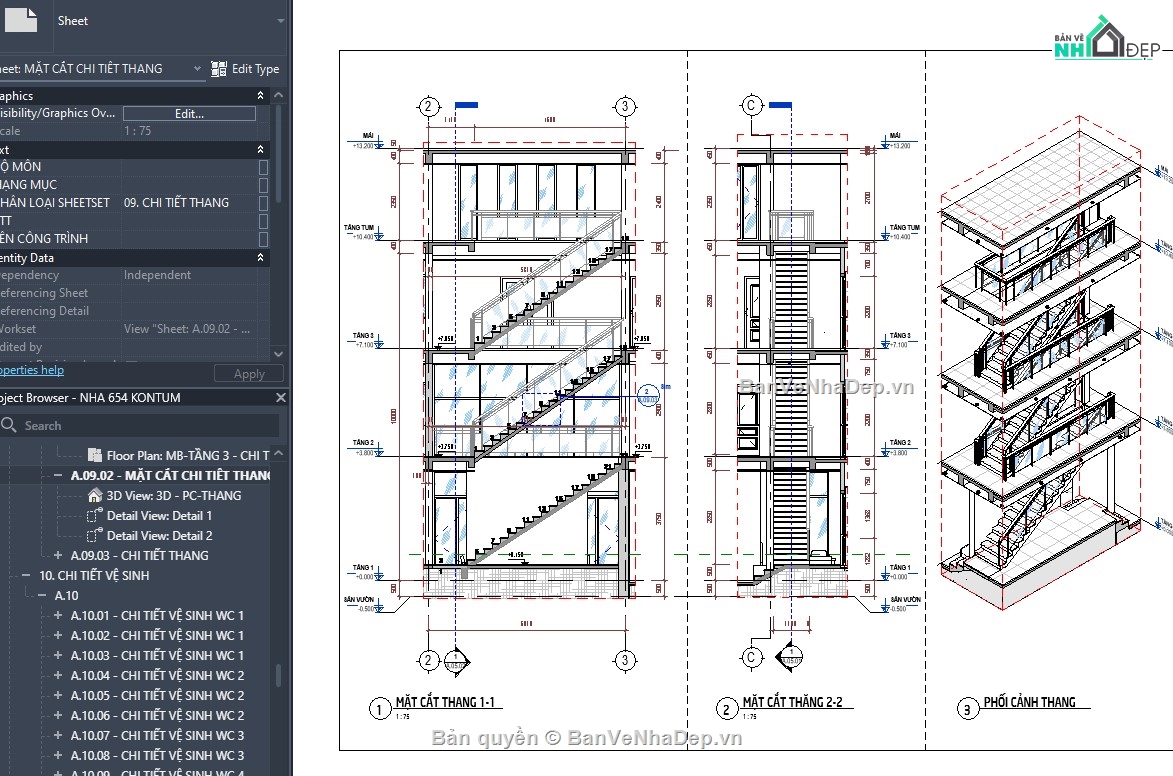The width and height of the screenshot is (1173, 776).
Task: Click the Properties panel scroll down arrow
Action: pos(278,353)
